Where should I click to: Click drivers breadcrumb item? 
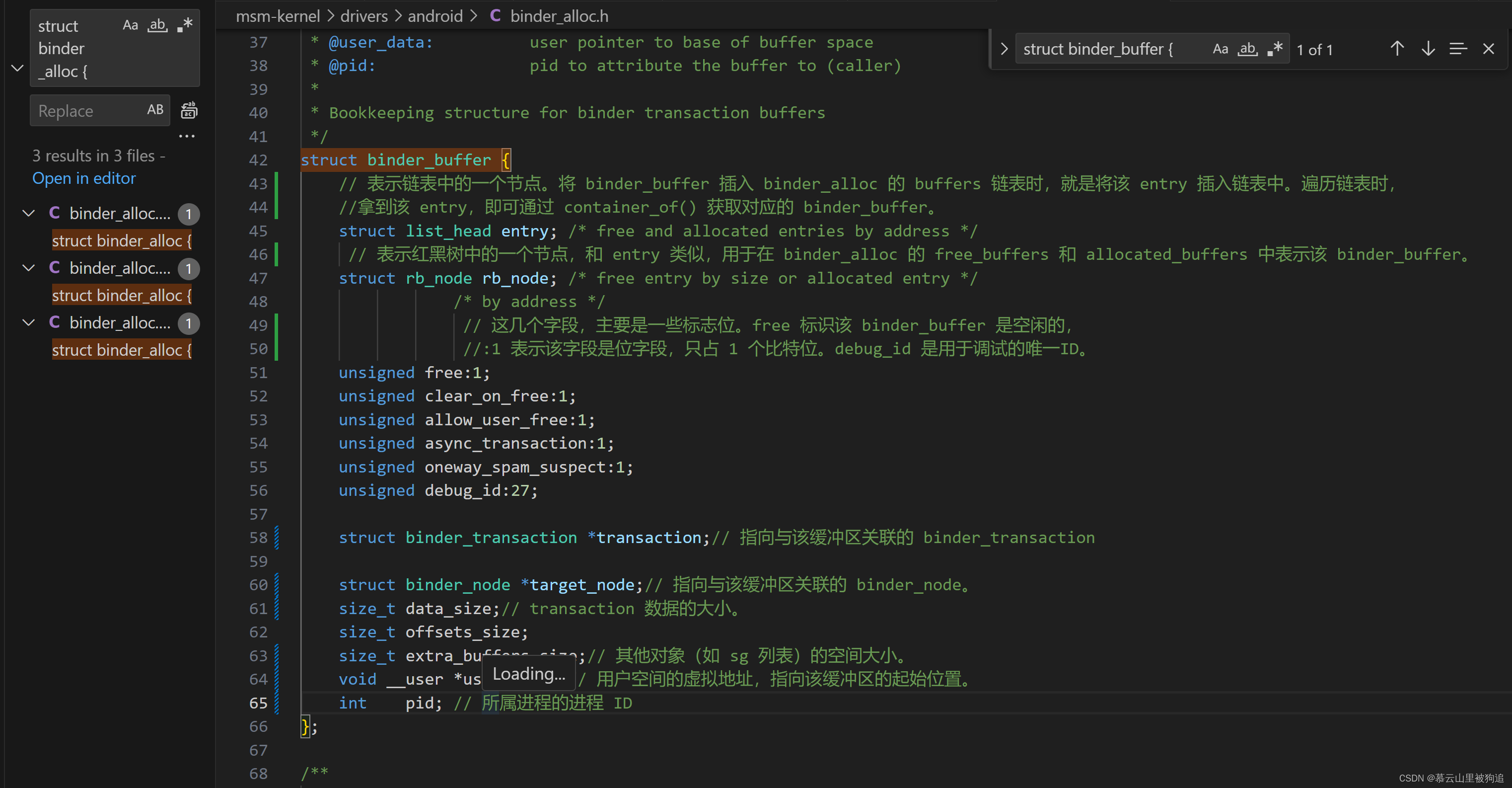(x=364, y=16)
